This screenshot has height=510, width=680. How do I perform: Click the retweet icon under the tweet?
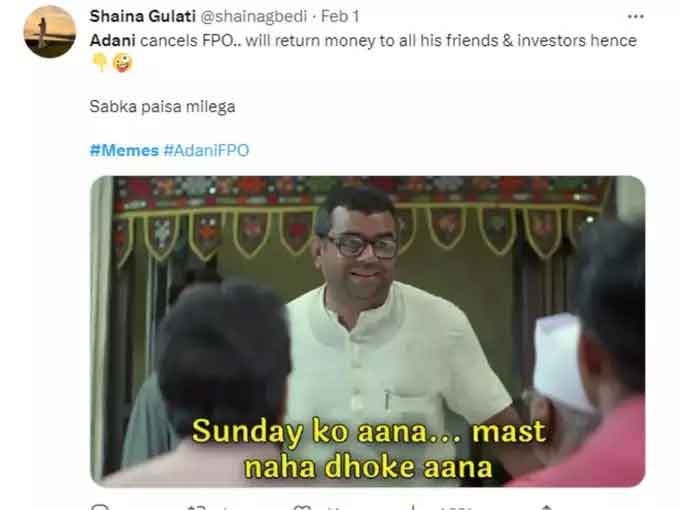coord(196,507)
